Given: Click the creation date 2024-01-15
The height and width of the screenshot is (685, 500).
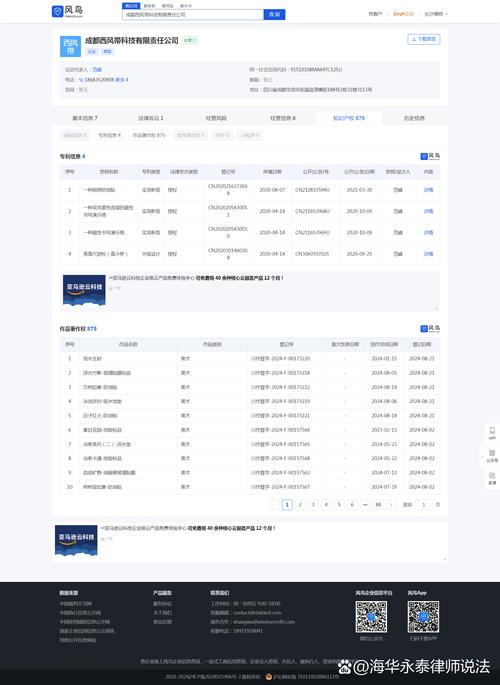Looking at the screenshot, I should click(x=384, y=359).
